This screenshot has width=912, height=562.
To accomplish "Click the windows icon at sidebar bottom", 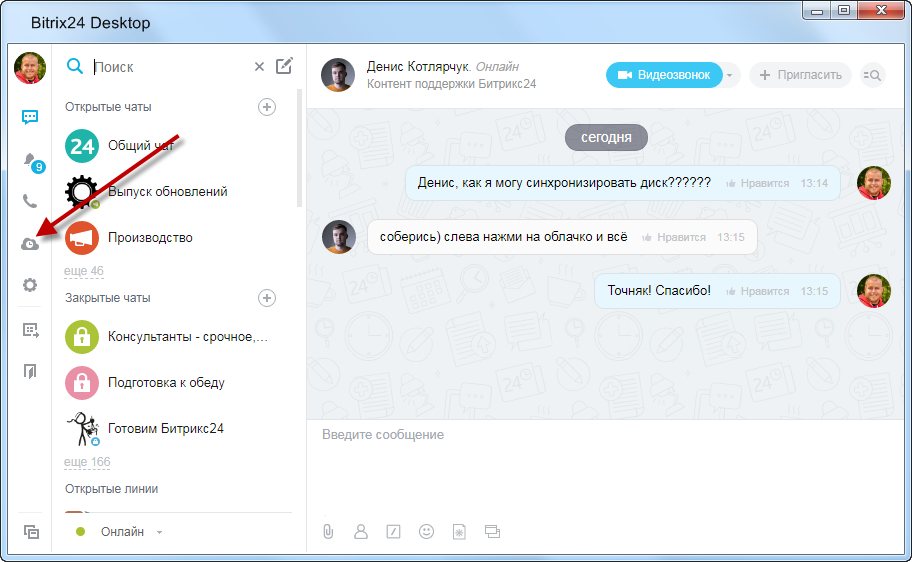I will 31,531.
